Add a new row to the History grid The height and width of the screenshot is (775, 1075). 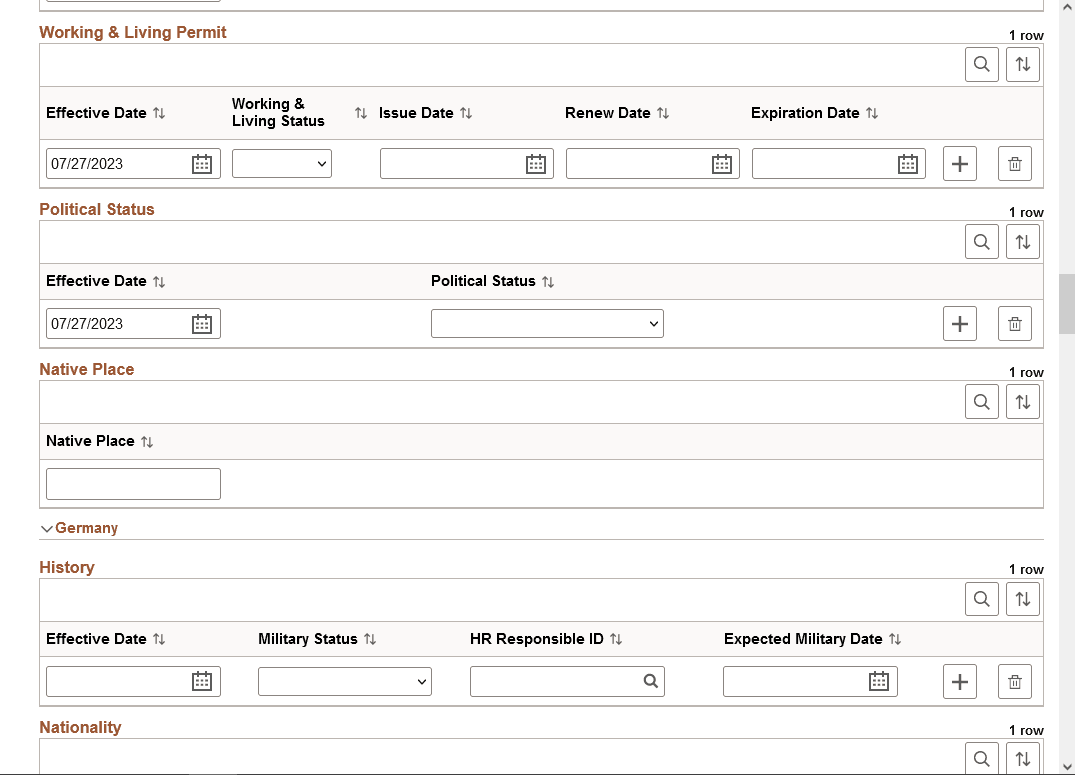click(959, 681)
